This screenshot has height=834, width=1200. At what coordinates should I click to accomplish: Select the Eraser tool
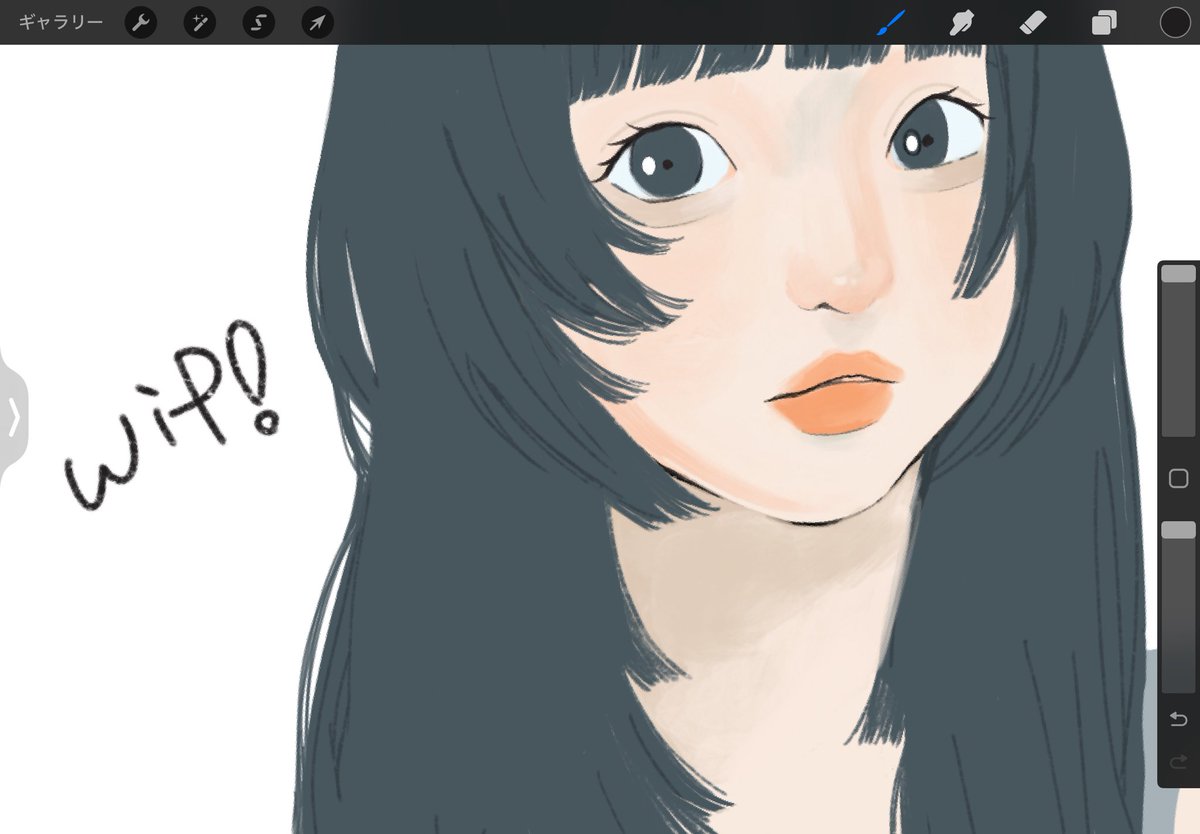point(1032,22)
